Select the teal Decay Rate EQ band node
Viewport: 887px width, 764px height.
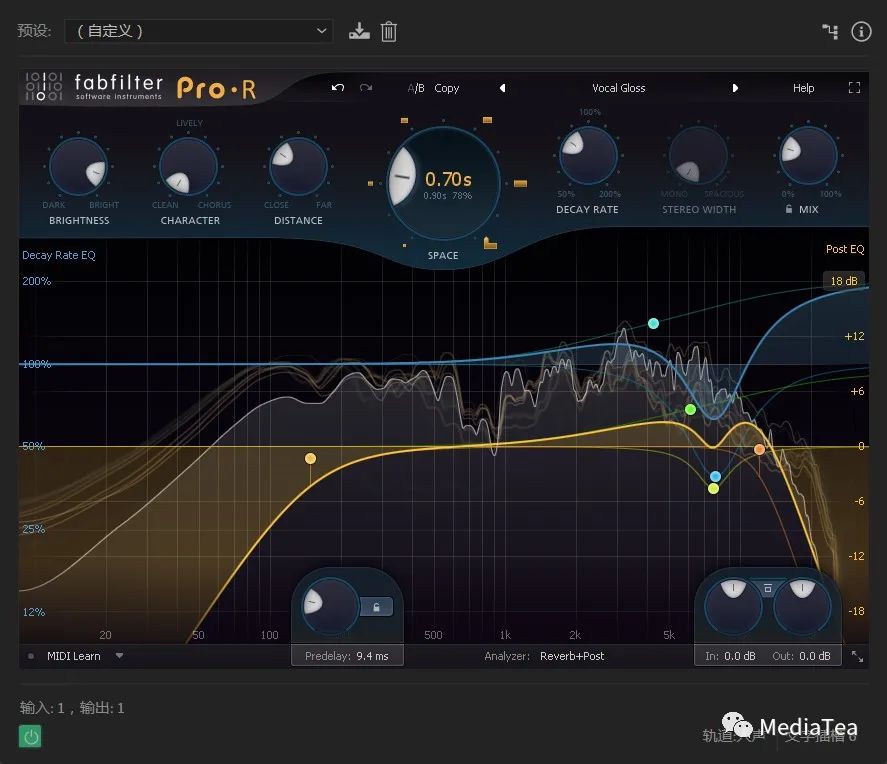(653, 323)
